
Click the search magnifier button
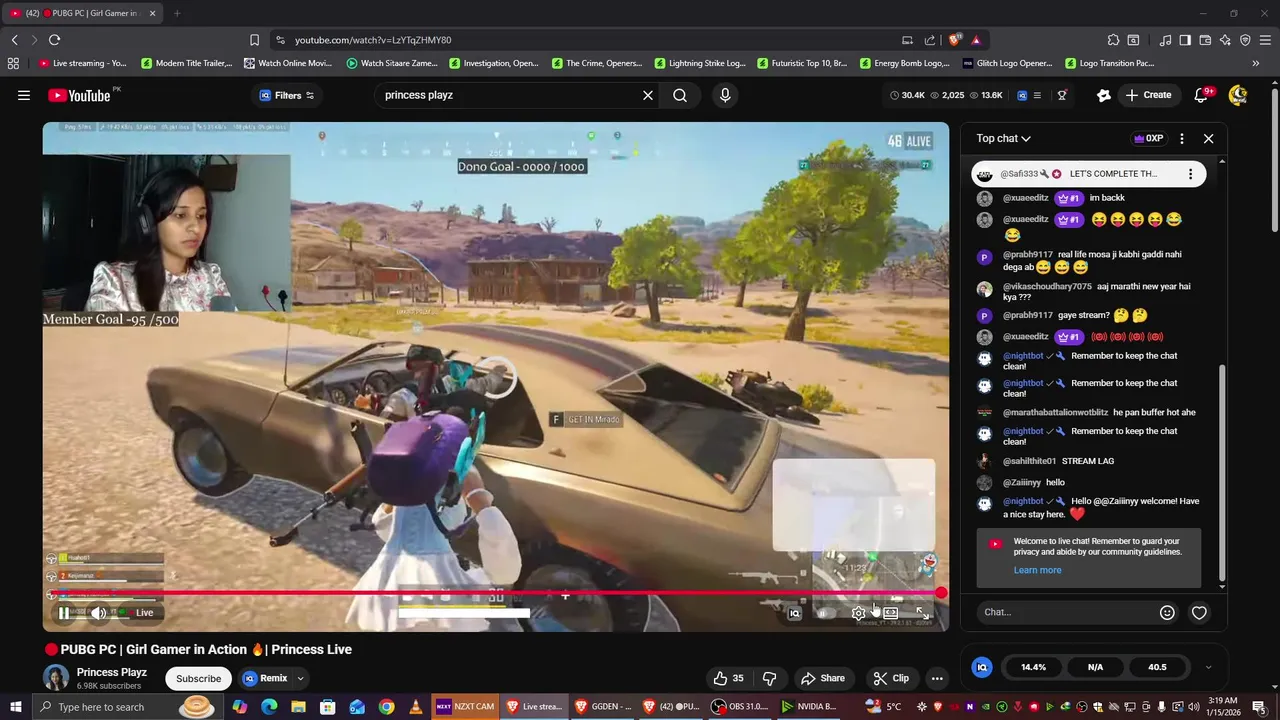[680, 96]
